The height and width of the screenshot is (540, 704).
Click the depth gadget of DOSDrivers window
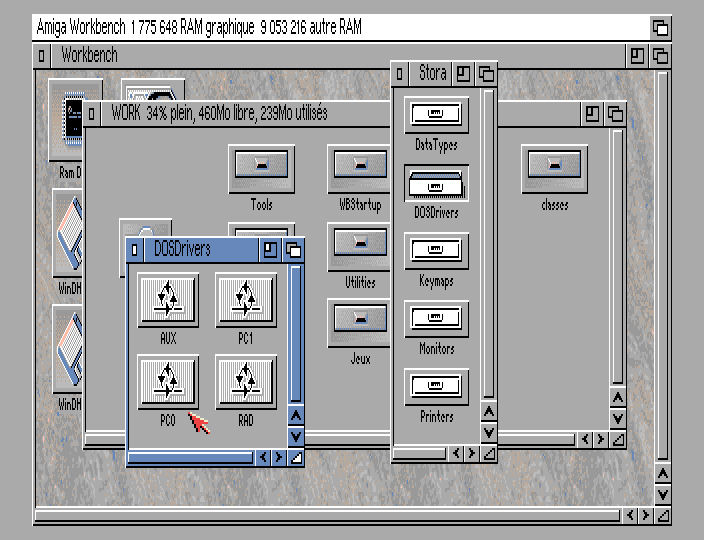pos(293,250)
